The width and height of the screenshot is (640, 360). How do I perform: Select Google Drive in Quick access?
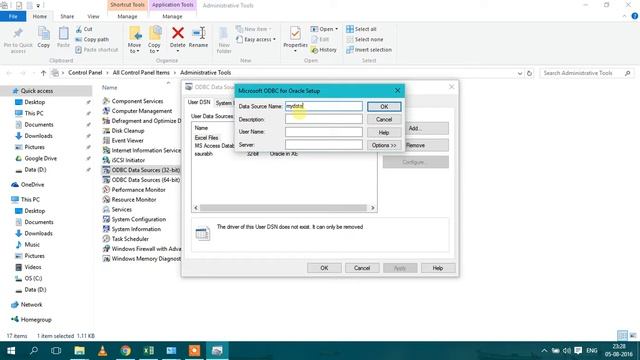click(x=40, y=158)
